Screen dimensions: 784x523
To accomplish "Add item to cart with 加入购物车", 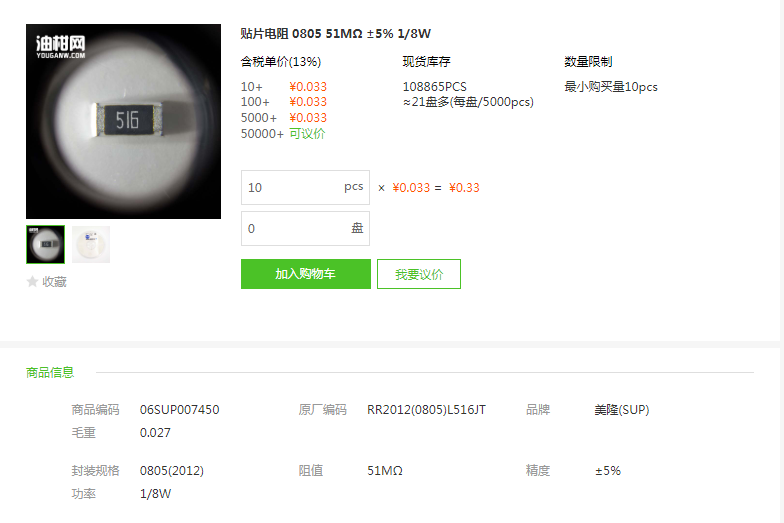I will [306, 274].
